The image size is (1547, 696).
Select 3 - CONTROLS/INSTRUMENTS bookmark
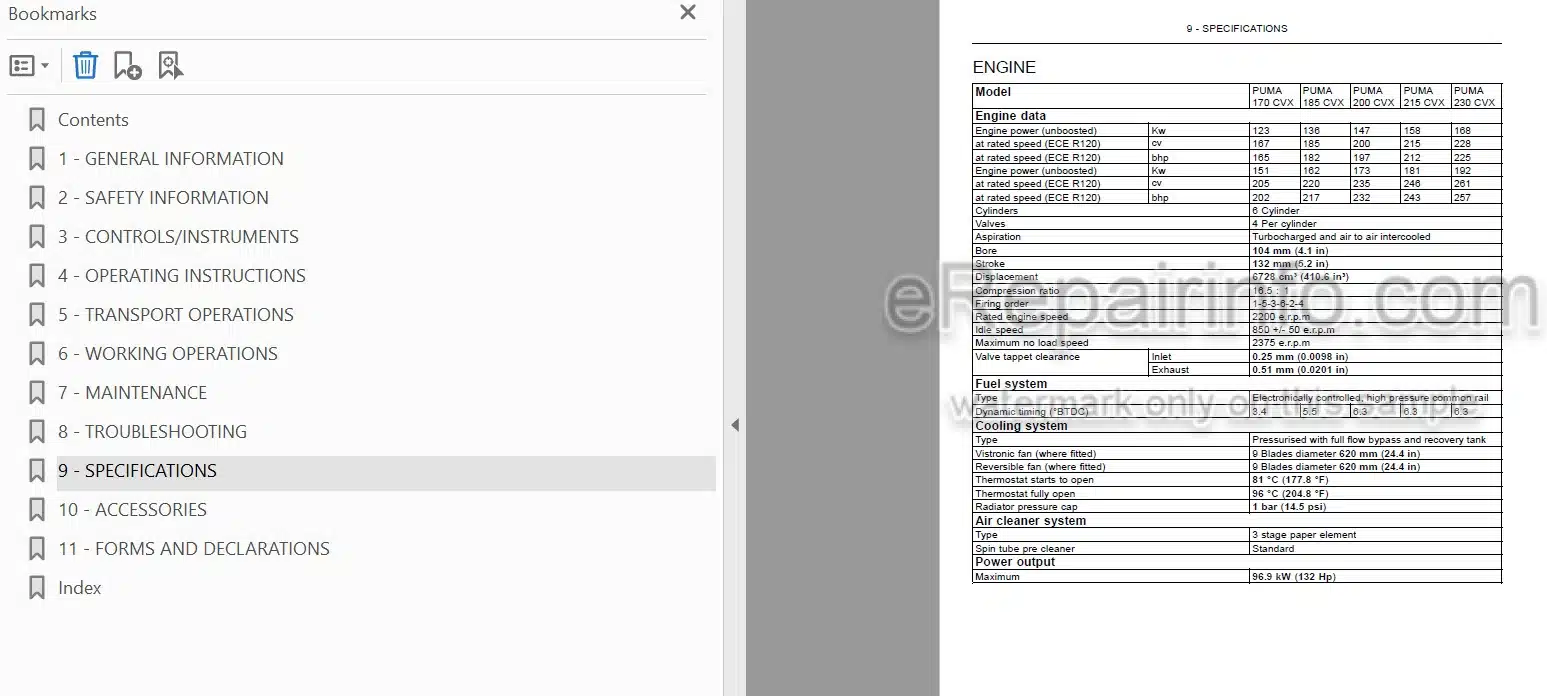point(178,237)
